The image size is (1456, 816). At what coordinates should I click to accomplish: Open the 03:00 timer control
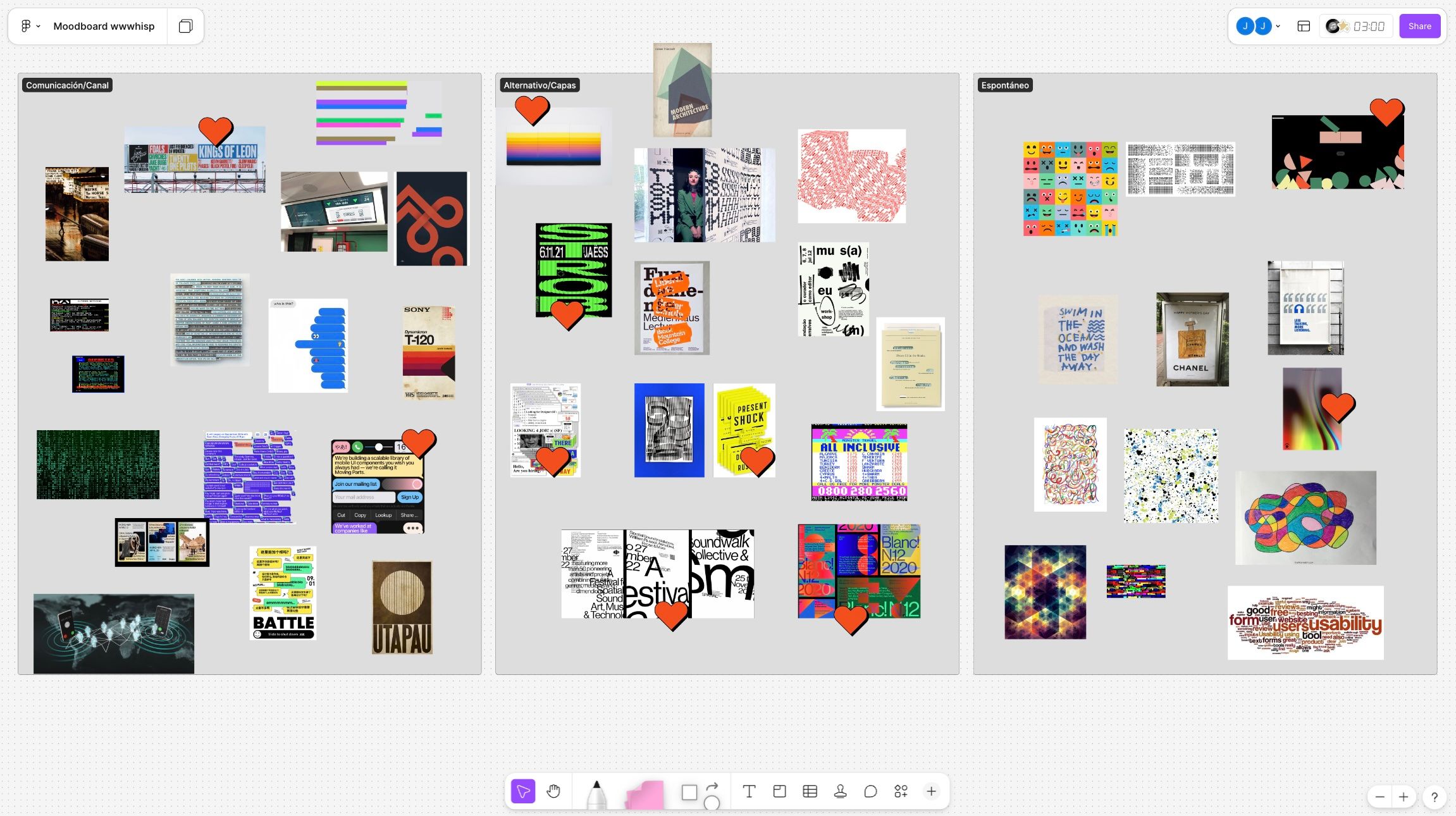click(1356, 26)
